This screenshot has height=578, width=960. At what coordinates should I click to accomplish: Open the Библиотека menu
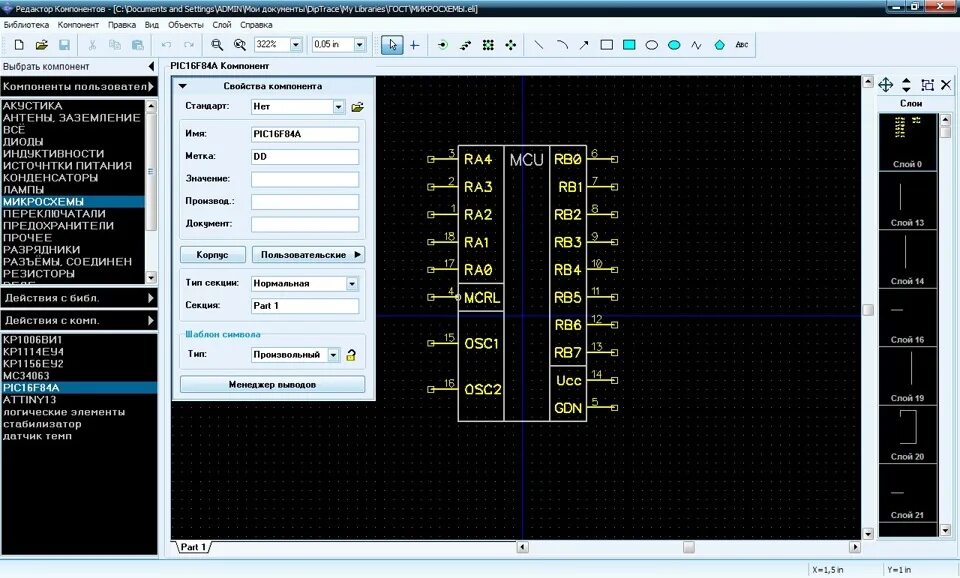pos(26,25)
